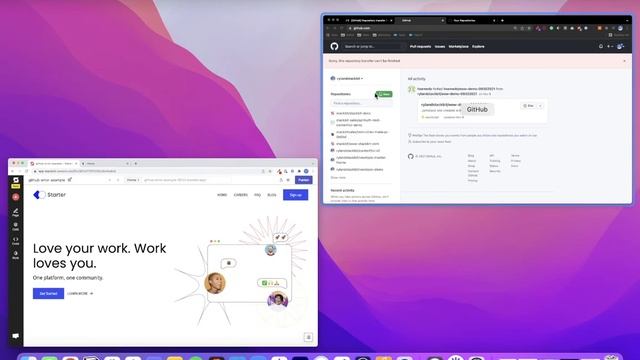Edit the 'github error example' project name pencil

click(x=70, y=180)
